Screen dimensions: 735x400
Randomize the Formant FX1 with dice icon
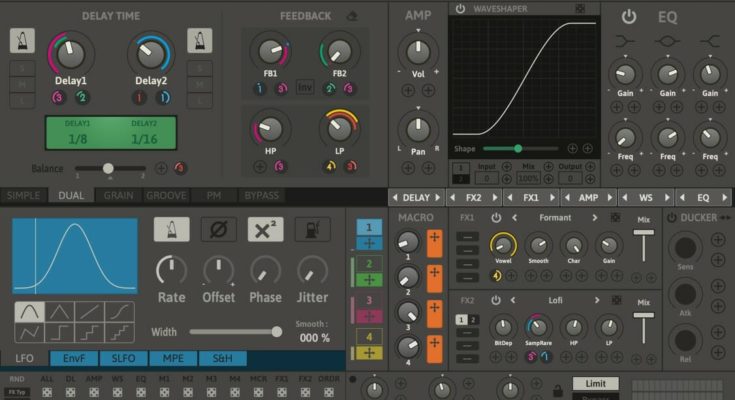[x=615, y=217]
